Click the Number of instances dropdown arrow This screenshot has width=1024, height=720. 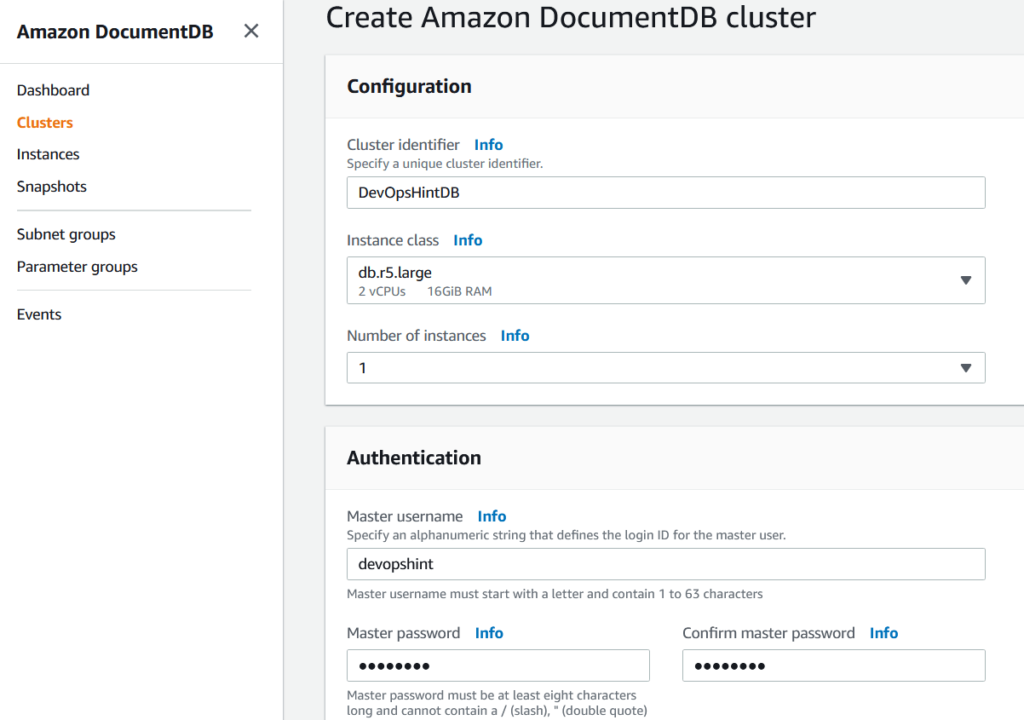966,368
